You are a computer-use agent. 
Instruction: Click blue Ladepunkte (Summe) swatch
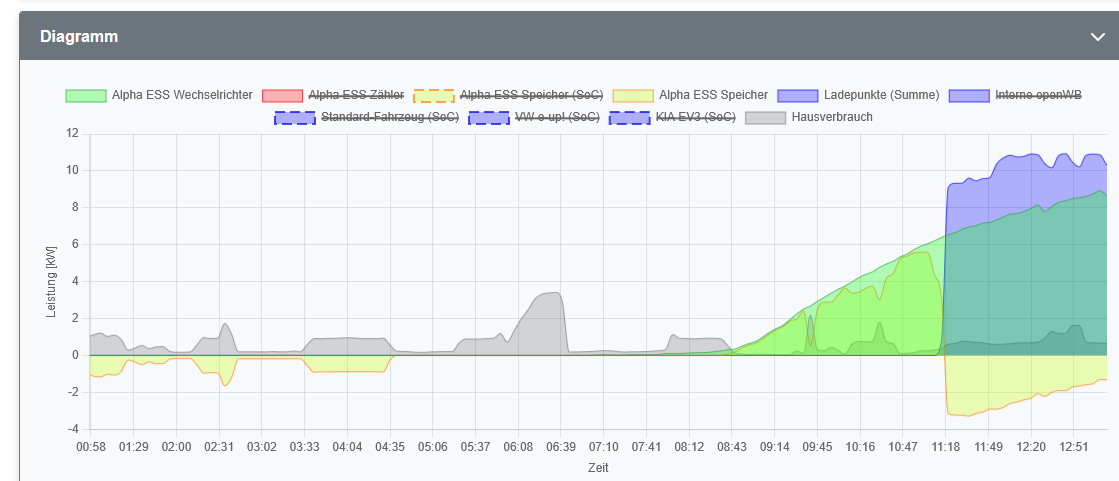click(798, 96)
